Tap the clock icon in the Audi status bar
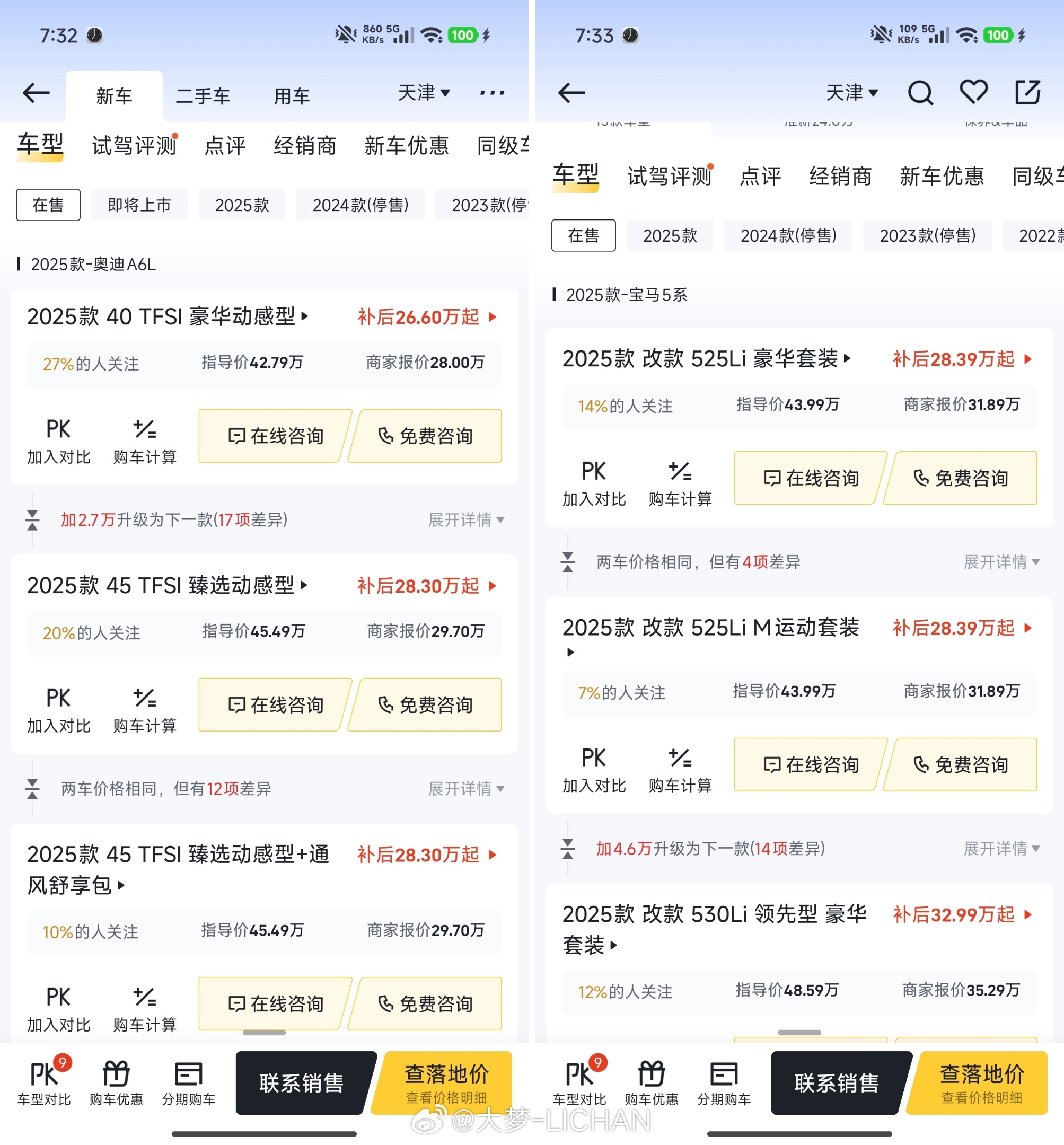This screenshot has width=1064, height=1145. click(x=94, y=35)
